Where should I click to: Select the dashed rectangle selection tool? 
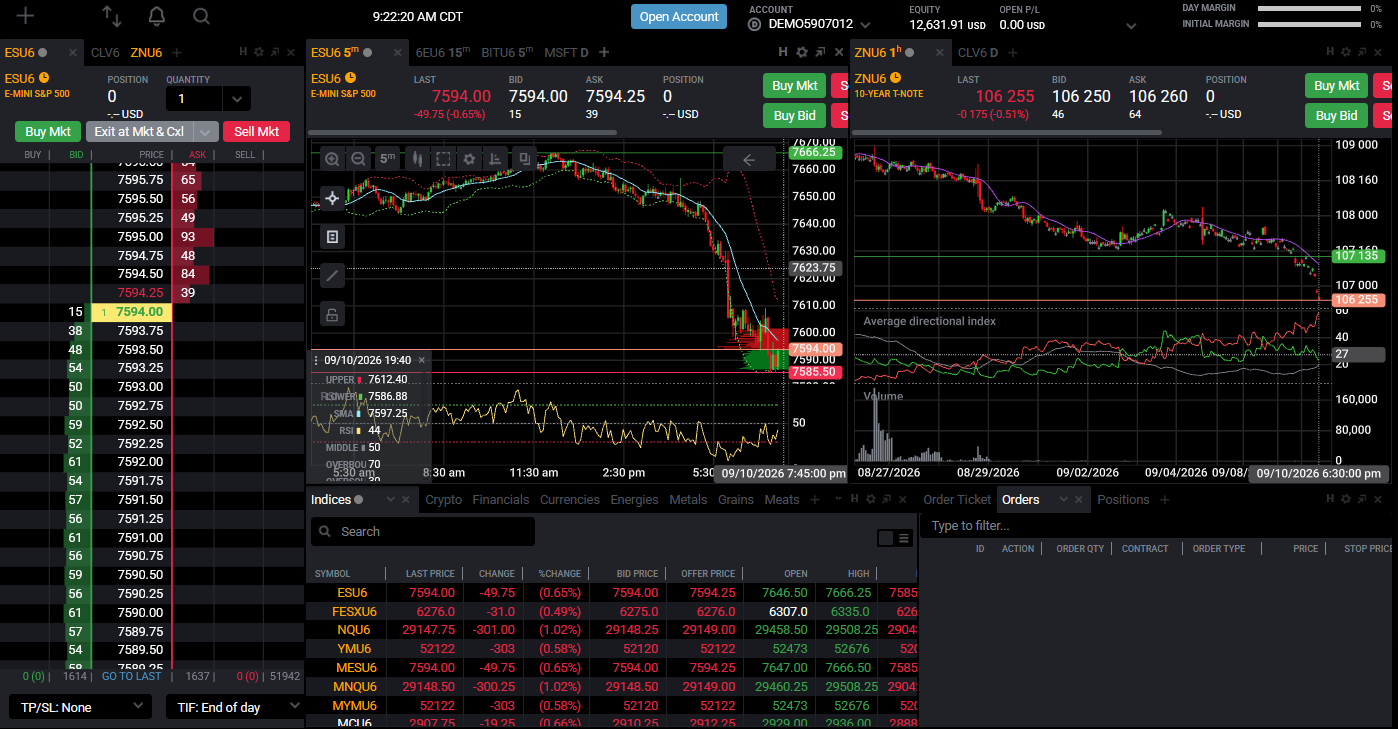pyautogui.click(x=443, y=159)
